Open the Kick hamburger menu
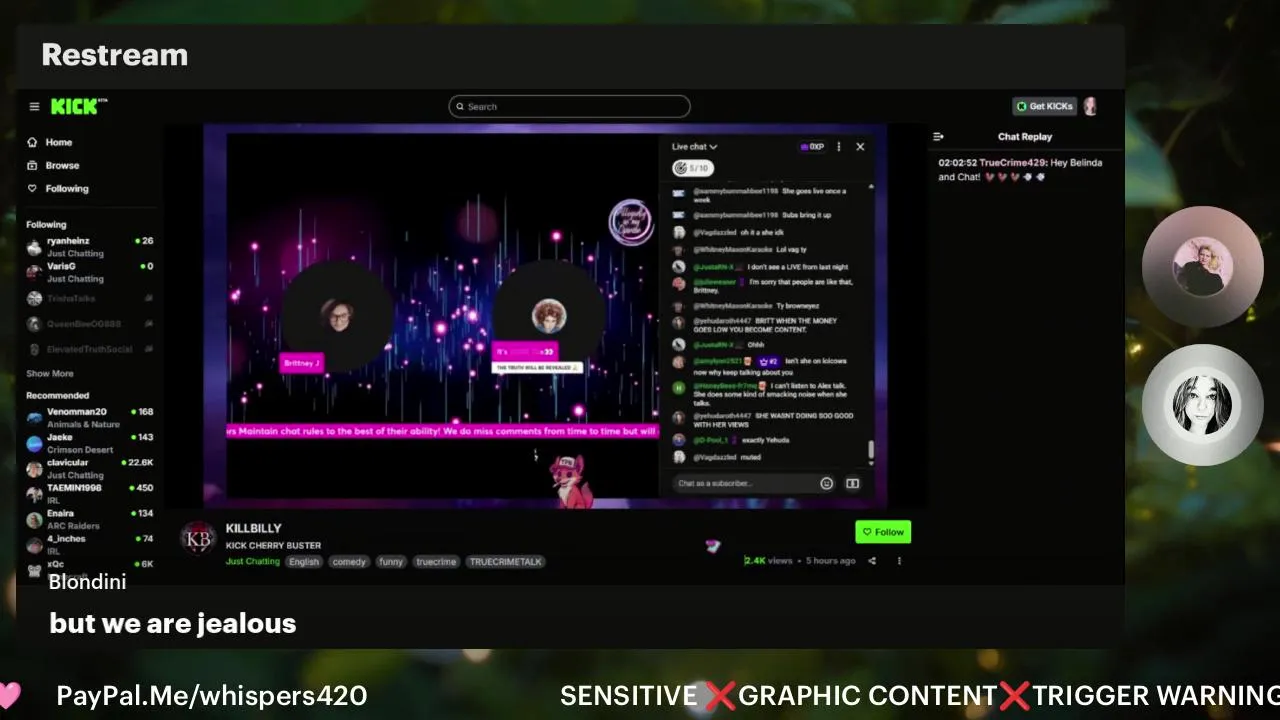The width and height of the screenshot is (1280, 720). tap(34, 106)
